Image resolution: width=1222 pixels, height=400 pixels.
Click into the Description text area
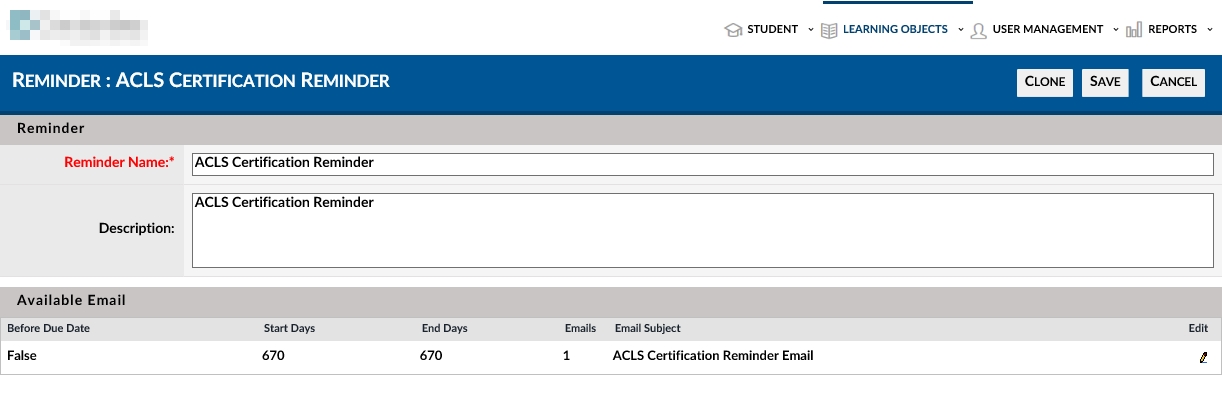[702, 230]
